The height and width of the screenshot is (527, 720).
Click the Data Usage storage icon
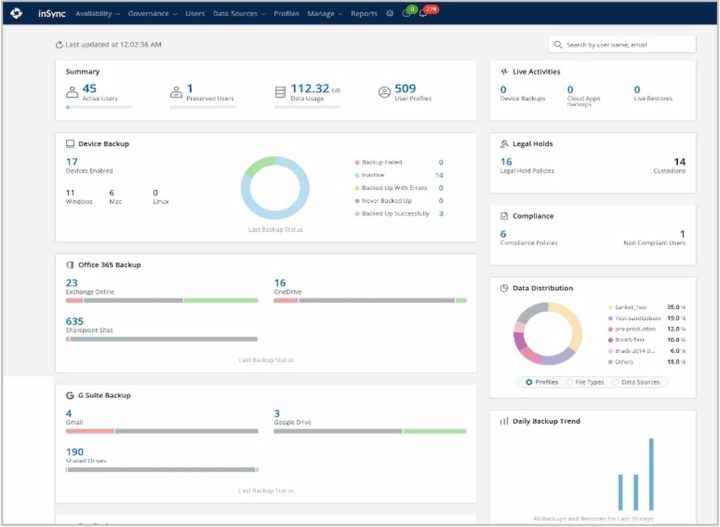coord(280,92)
